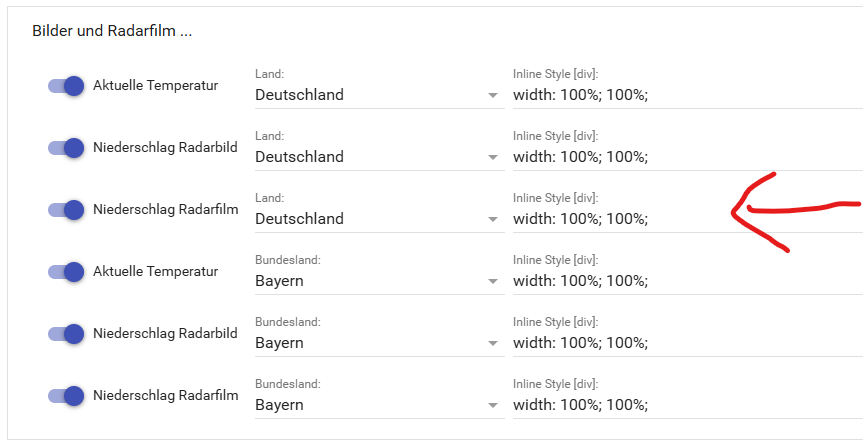
Task: Open Land dropdown for Niederschlag Radarfilm
Action: click(x=377, y=219)
